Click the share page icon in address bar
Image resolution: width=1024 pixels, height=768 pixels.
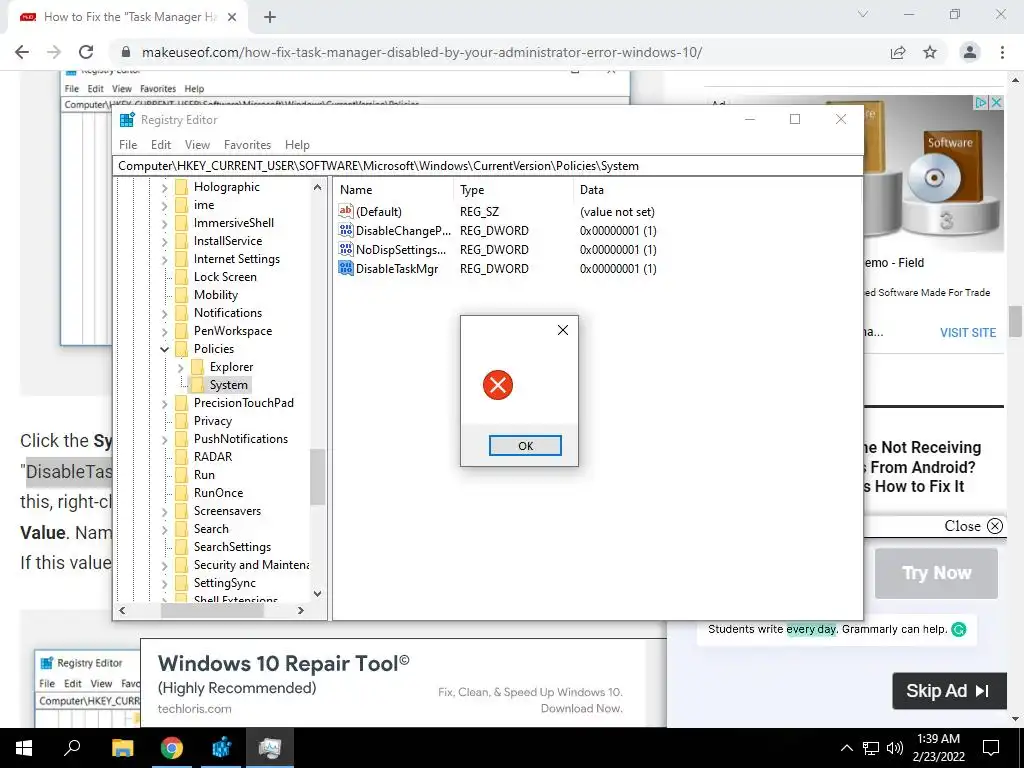click(x=898, y=52)
